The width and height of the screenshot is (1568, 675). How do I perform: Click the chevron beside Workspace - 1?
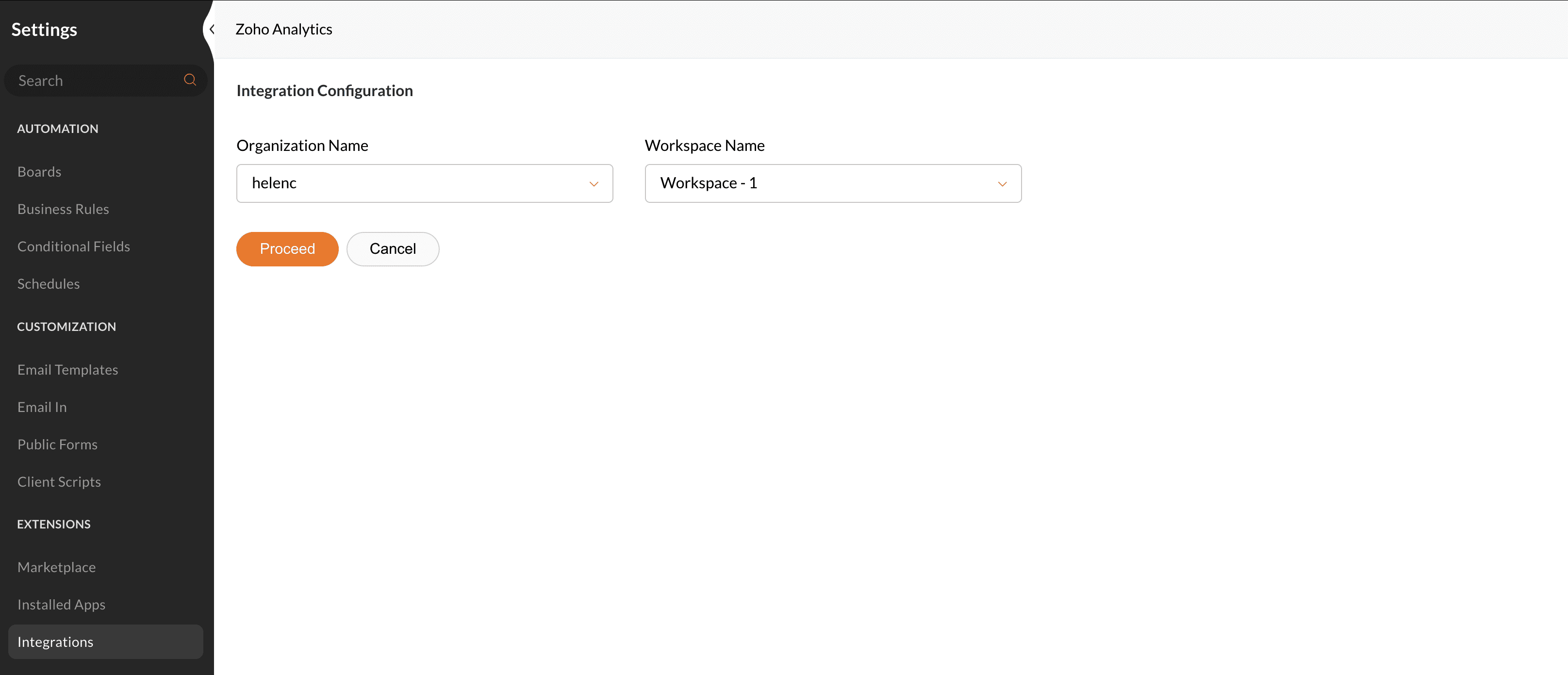point(1002,184)
